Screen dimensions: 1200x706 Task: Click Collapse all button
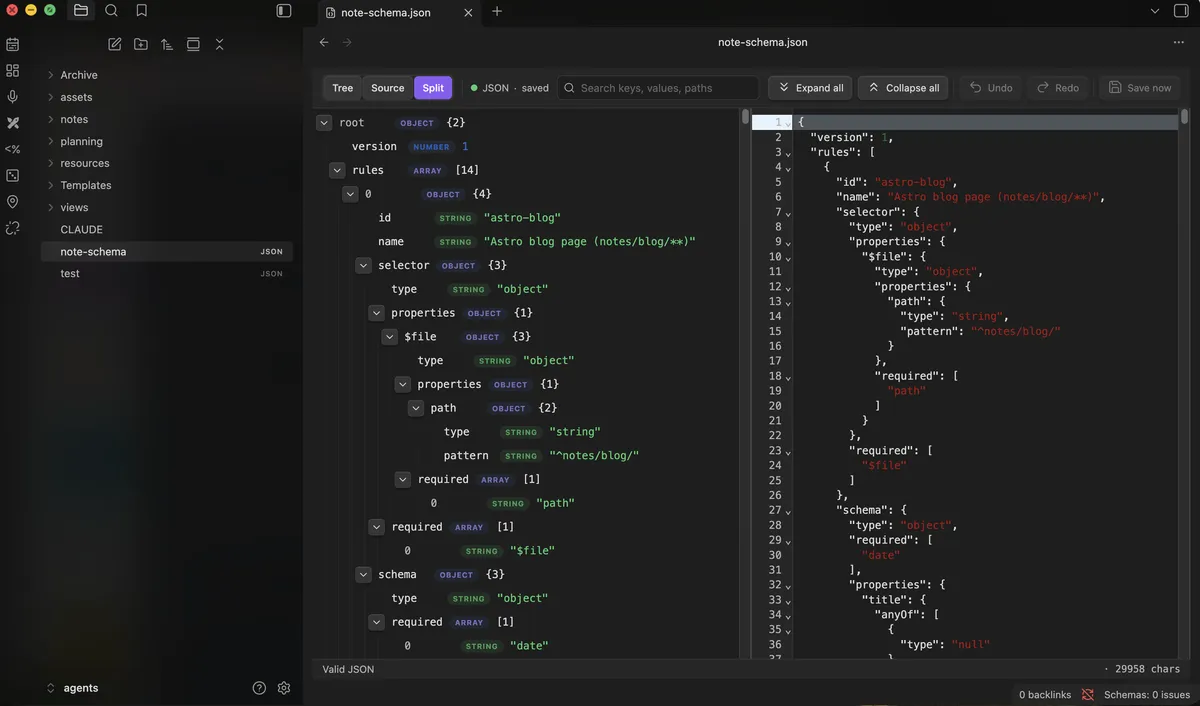902,88
